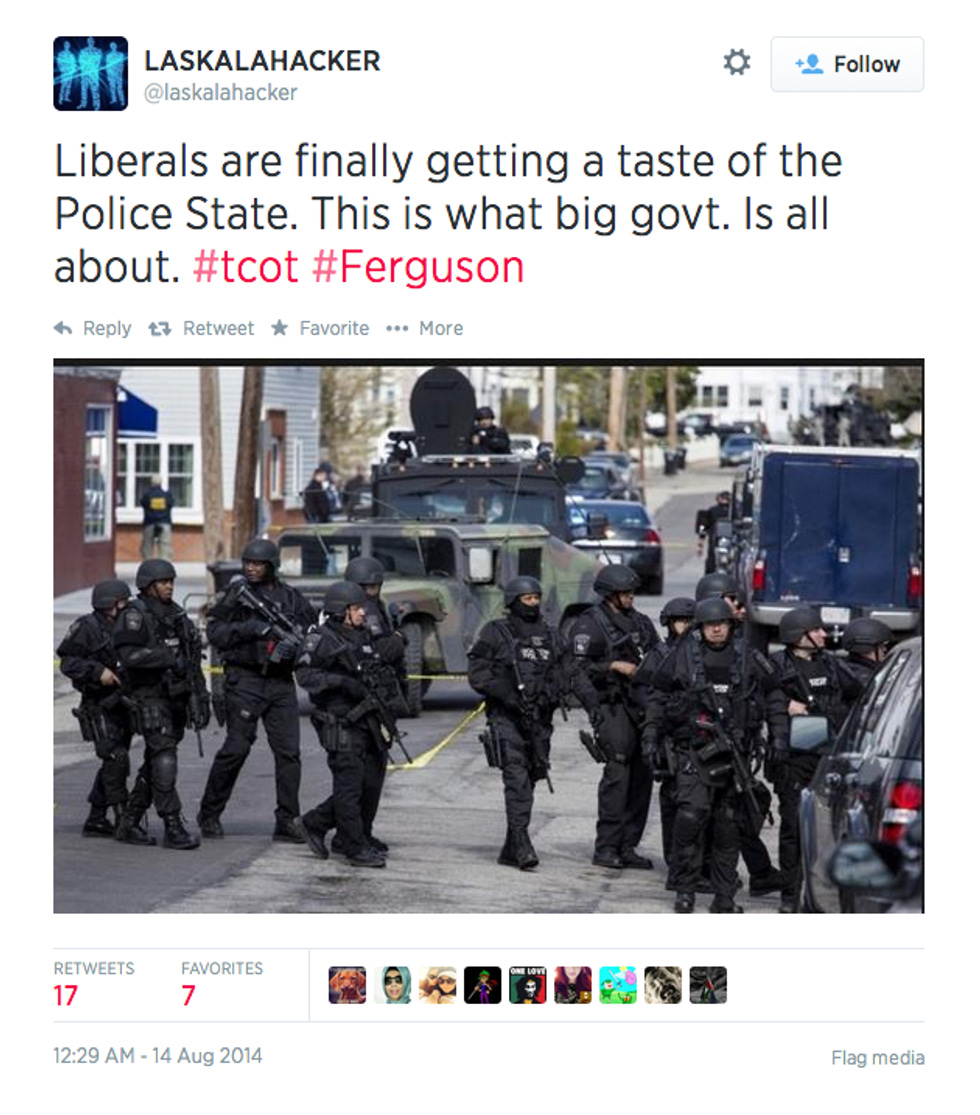View the 17 retweets count
The image size is (980, 1115).
pos(65,996)
